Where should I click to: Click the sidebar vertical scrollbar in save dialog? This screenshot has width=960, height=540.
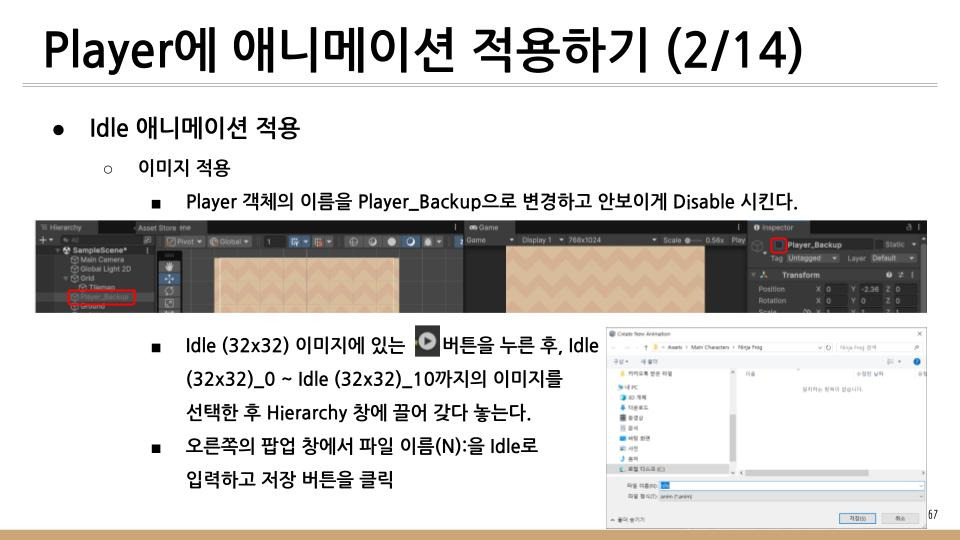(x=733, y=437)
